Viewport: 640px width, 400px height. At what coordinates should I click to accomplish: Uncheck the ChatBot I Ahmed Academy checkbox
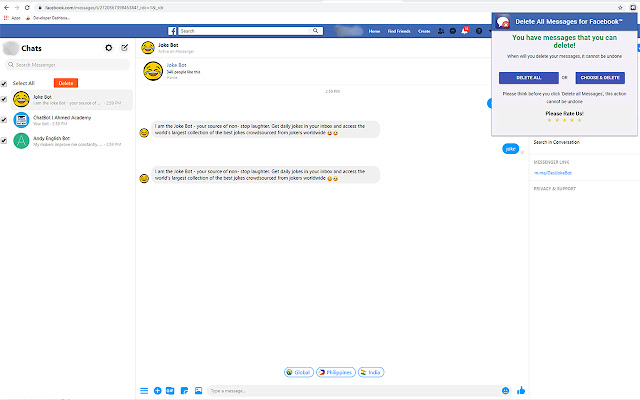point(4,120)
